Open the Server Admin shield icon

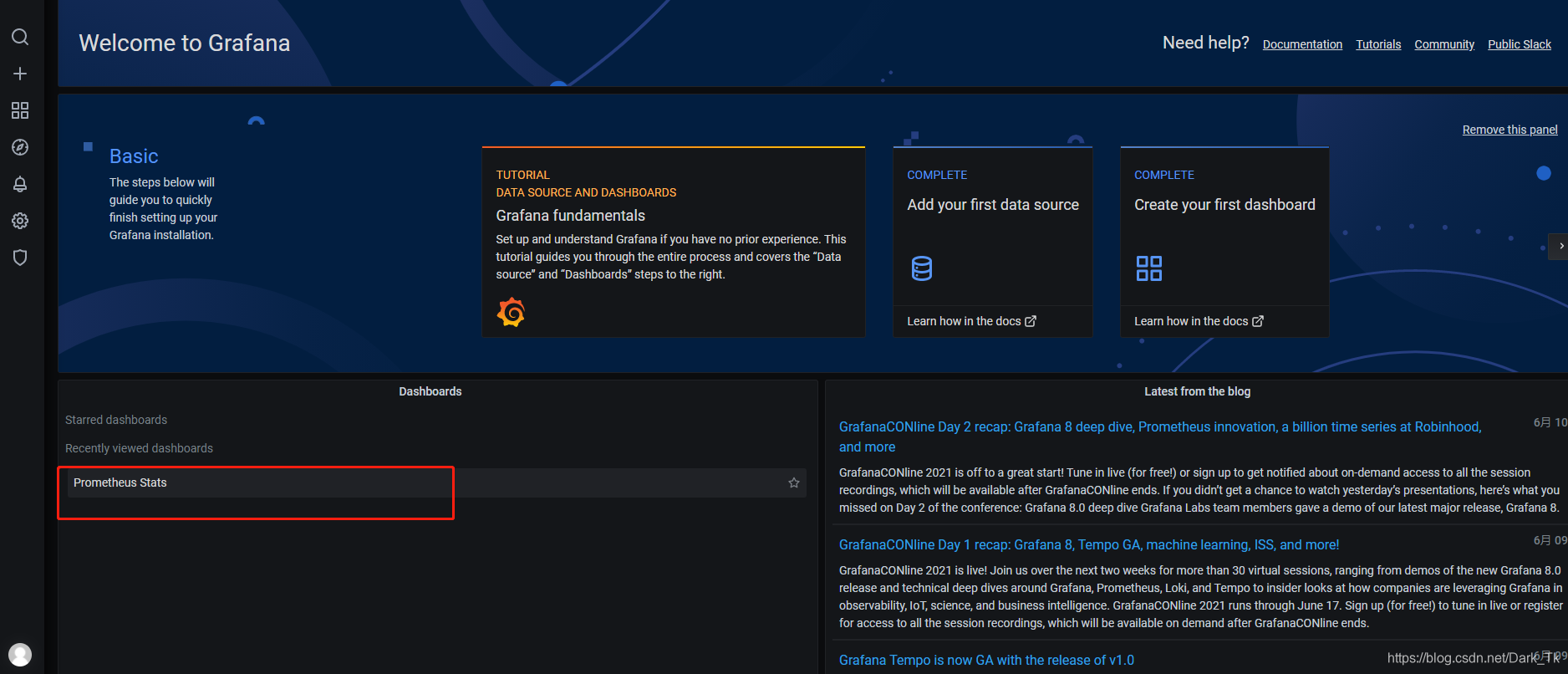pyautogui.click(x=20, y=258)
